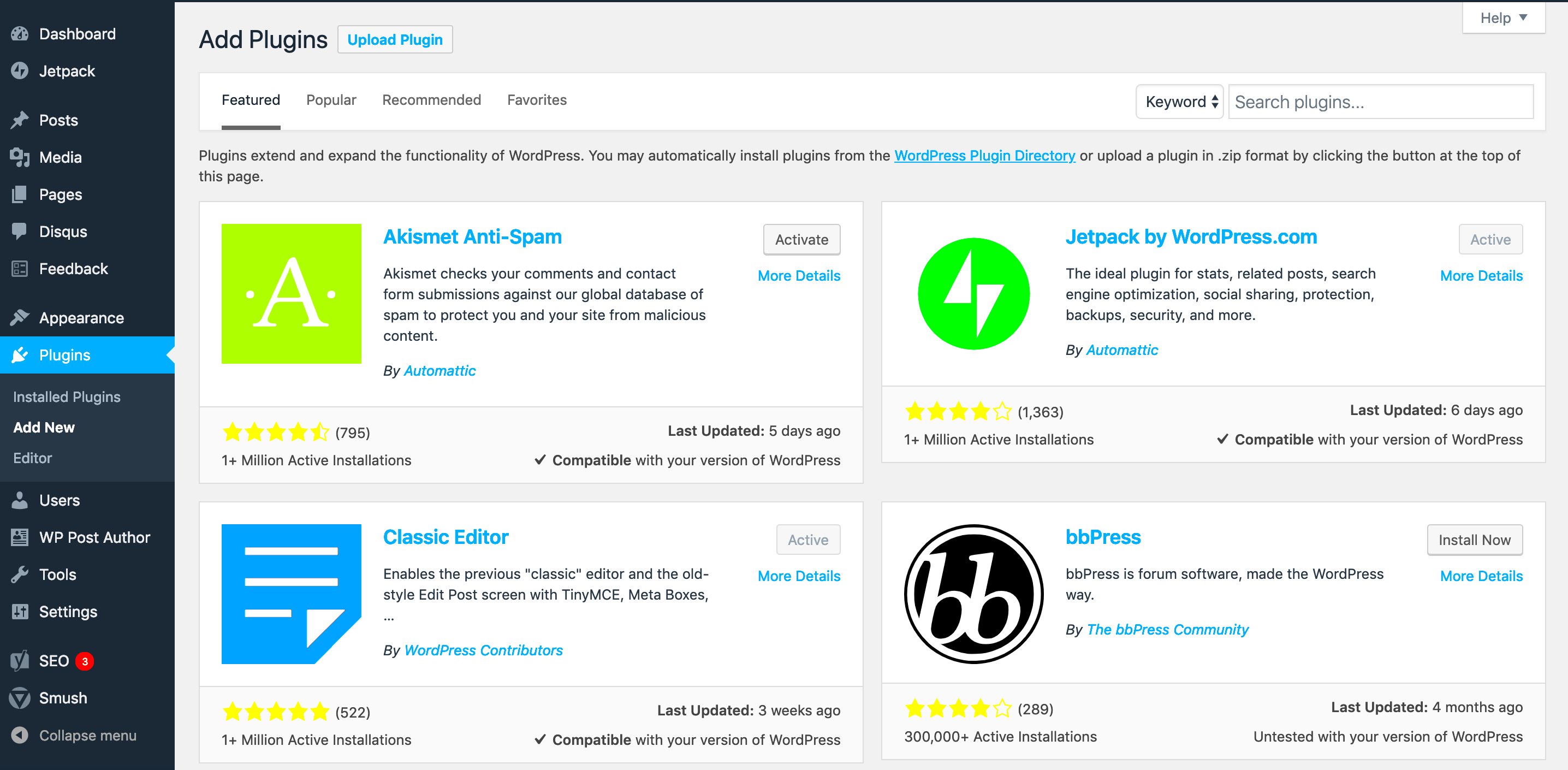This screenshot has height=770, width=1568.
Task: Switch to the Favorites tab
Action: click(537, 100)
